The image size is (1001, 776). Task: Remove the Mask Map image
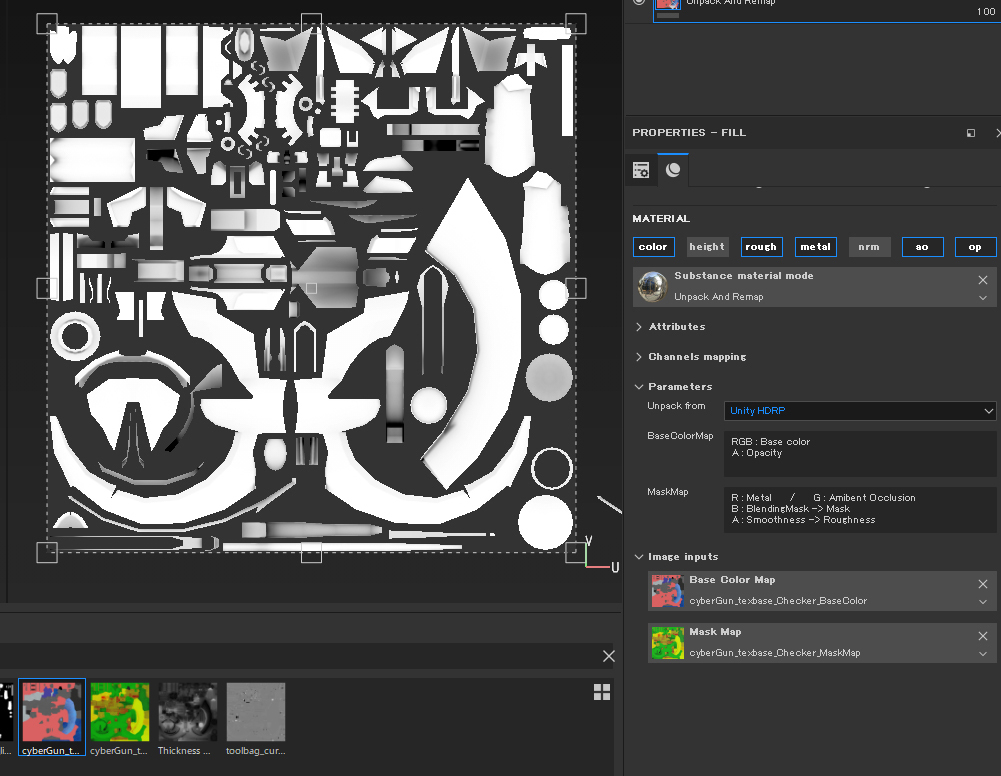click(983, 636)
